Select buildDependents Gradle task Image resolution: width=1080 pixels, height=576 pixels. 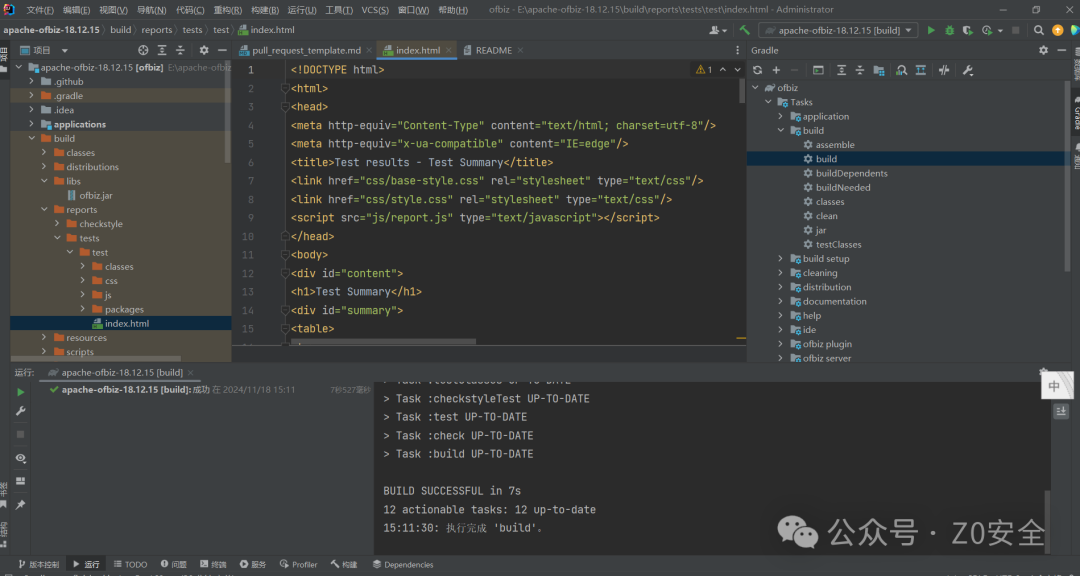851,173
